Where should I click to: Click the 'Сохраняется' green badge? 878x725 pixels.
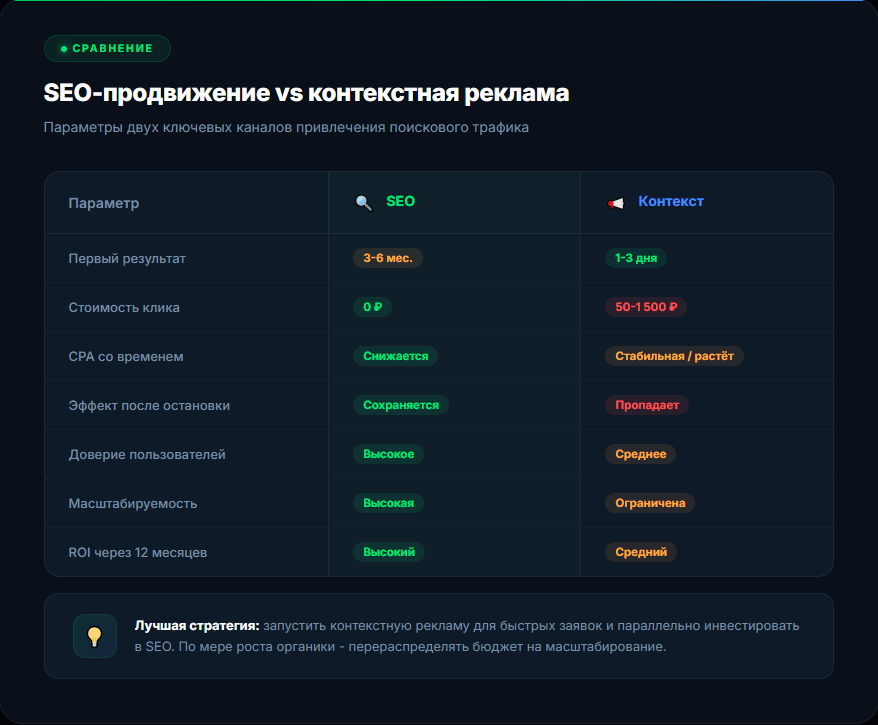(401, 405)
